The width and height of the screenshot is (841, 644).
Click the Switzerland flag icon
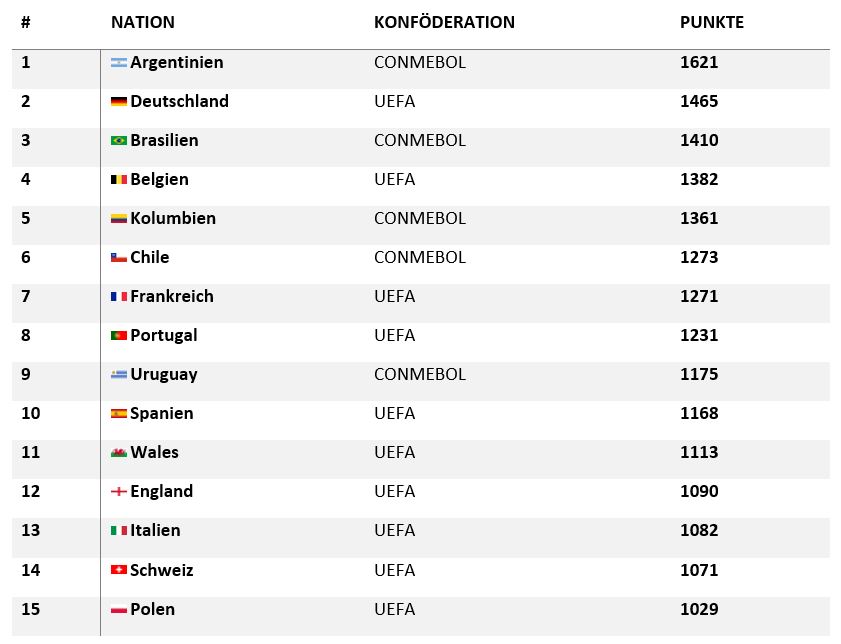click(x=118, y=570)
